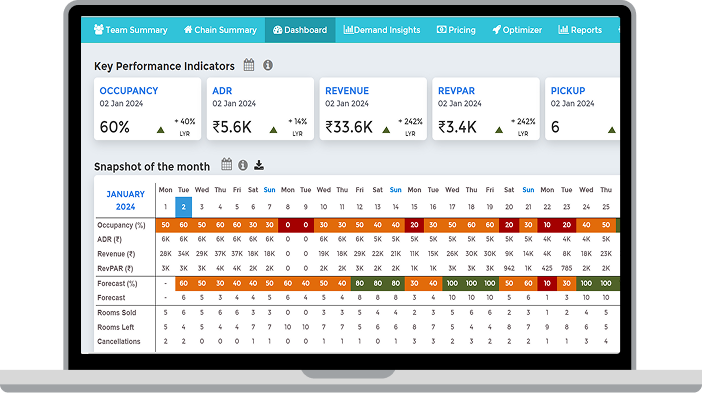Click the Chain Summary home icon

coord(188,30)
